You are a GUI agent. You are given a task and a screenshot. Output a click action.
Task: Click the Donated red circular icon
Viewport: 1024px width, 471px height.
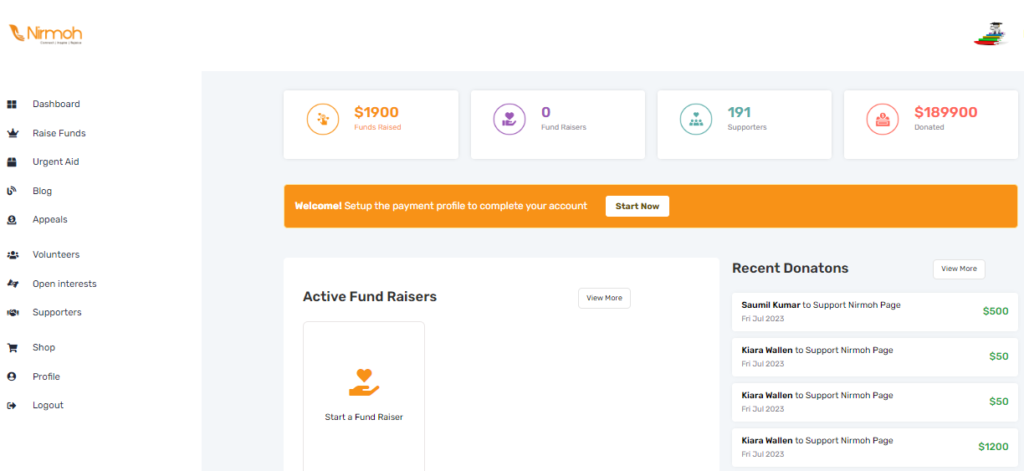pyautogui.click(x=883, y=120)
